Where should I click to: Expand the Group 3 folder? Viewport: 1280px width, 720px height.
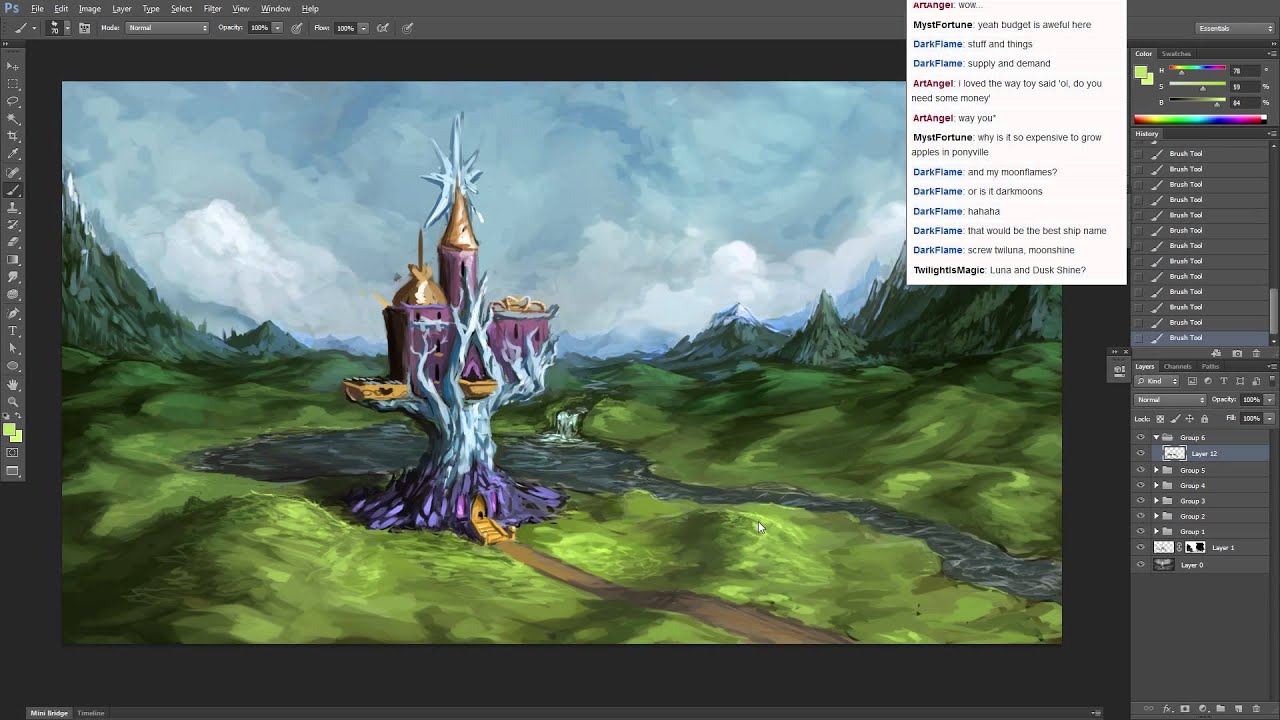pyautogui.click(x=1156, y=501)
